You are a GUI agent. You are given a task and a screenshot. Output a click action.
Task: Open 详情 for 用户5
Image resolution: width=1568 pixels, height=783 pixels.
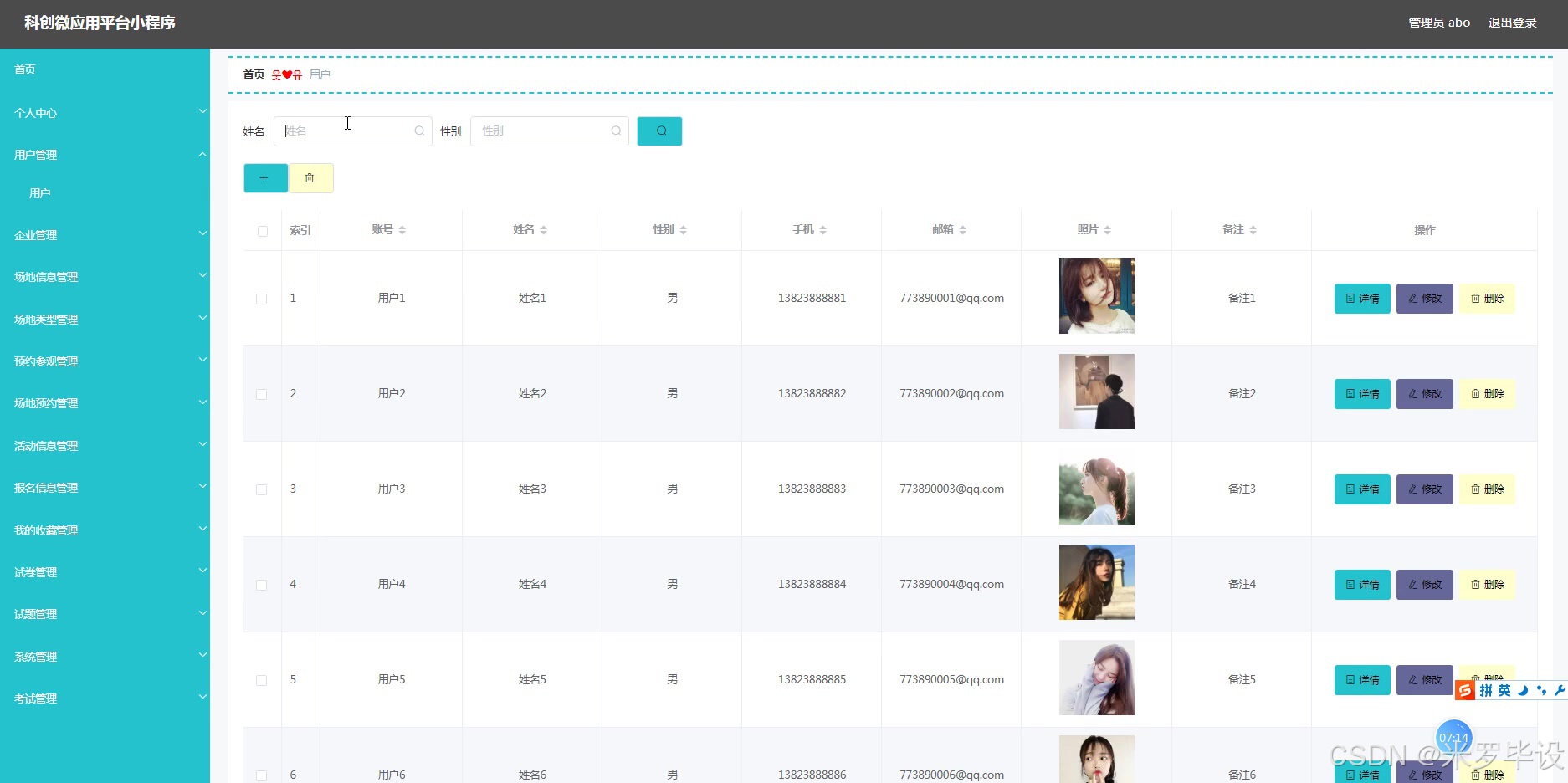(1362, 680)
